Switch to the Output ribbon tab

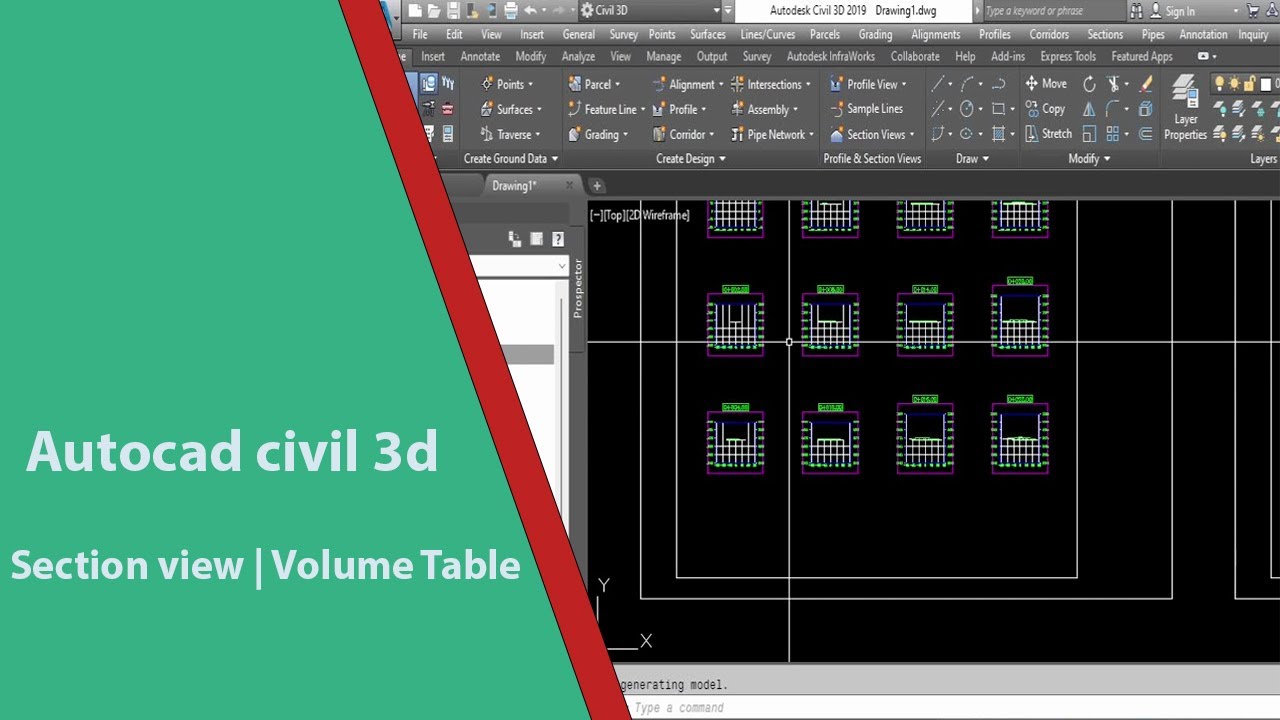712,56
